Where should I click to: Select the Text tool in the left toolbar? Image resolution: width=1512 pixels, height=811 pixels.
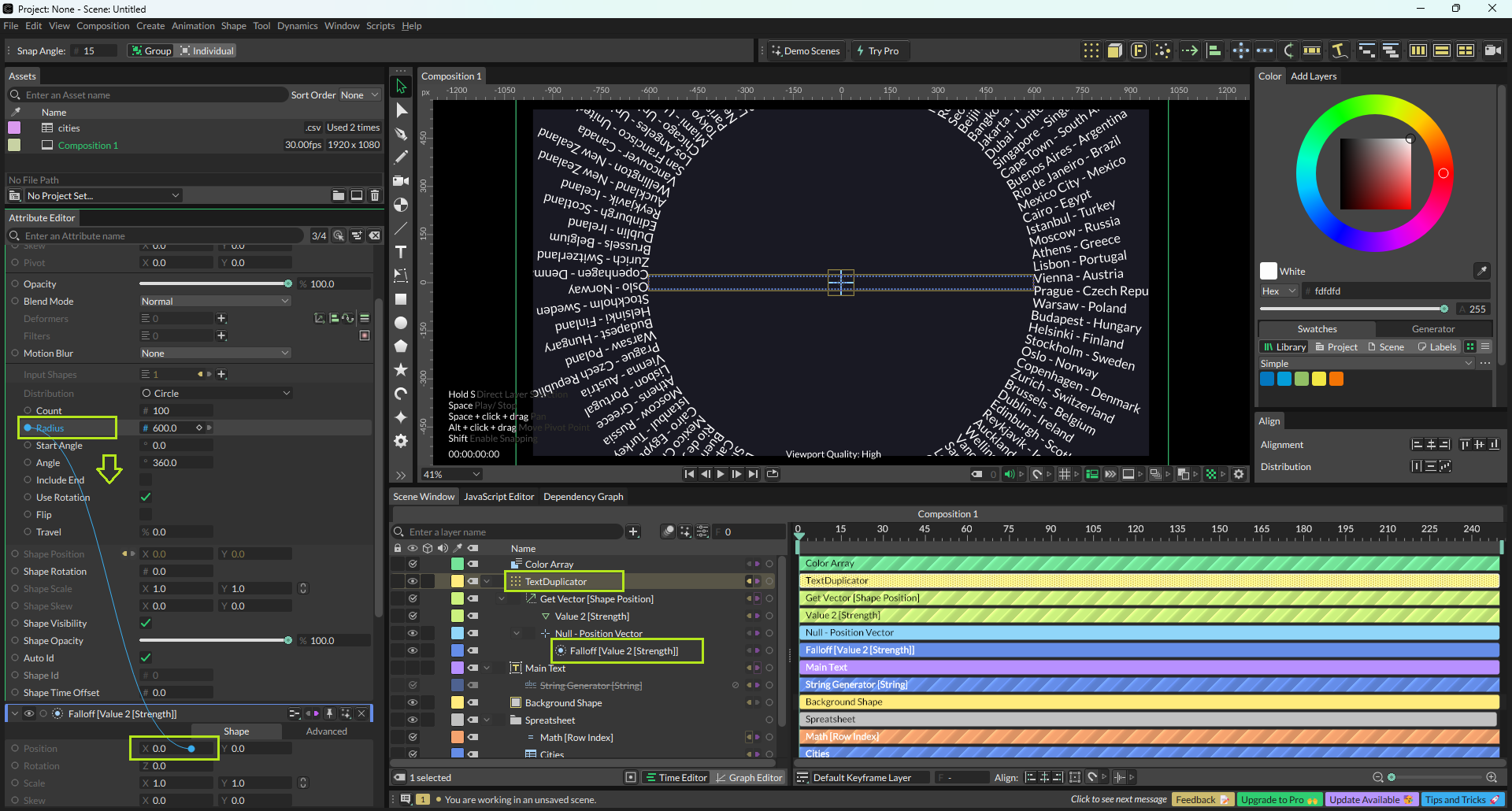(x=401, y=252)
